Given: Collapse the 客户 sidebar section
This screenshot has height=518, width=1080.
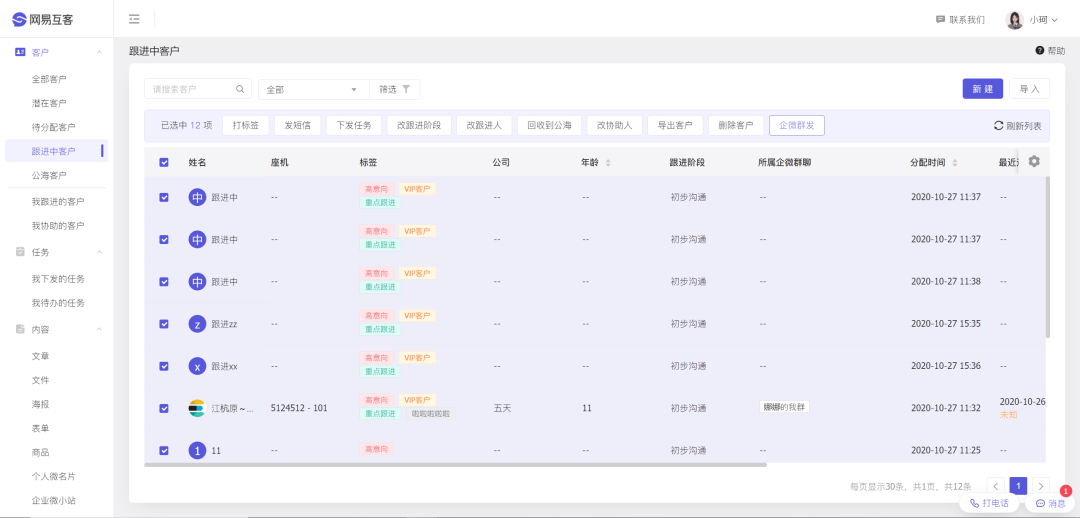Looking at the screenshot, I should coord(99,52).
